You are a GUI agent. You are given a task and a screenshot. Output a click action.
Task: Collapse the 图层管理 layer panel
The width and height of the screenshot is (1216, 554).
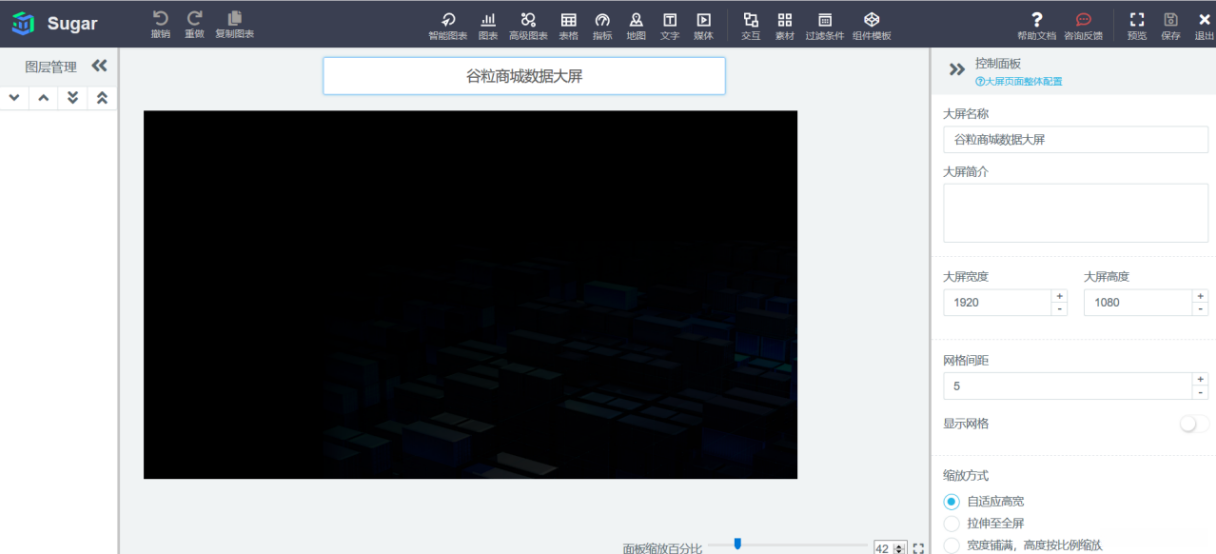(x=99, y=66)
